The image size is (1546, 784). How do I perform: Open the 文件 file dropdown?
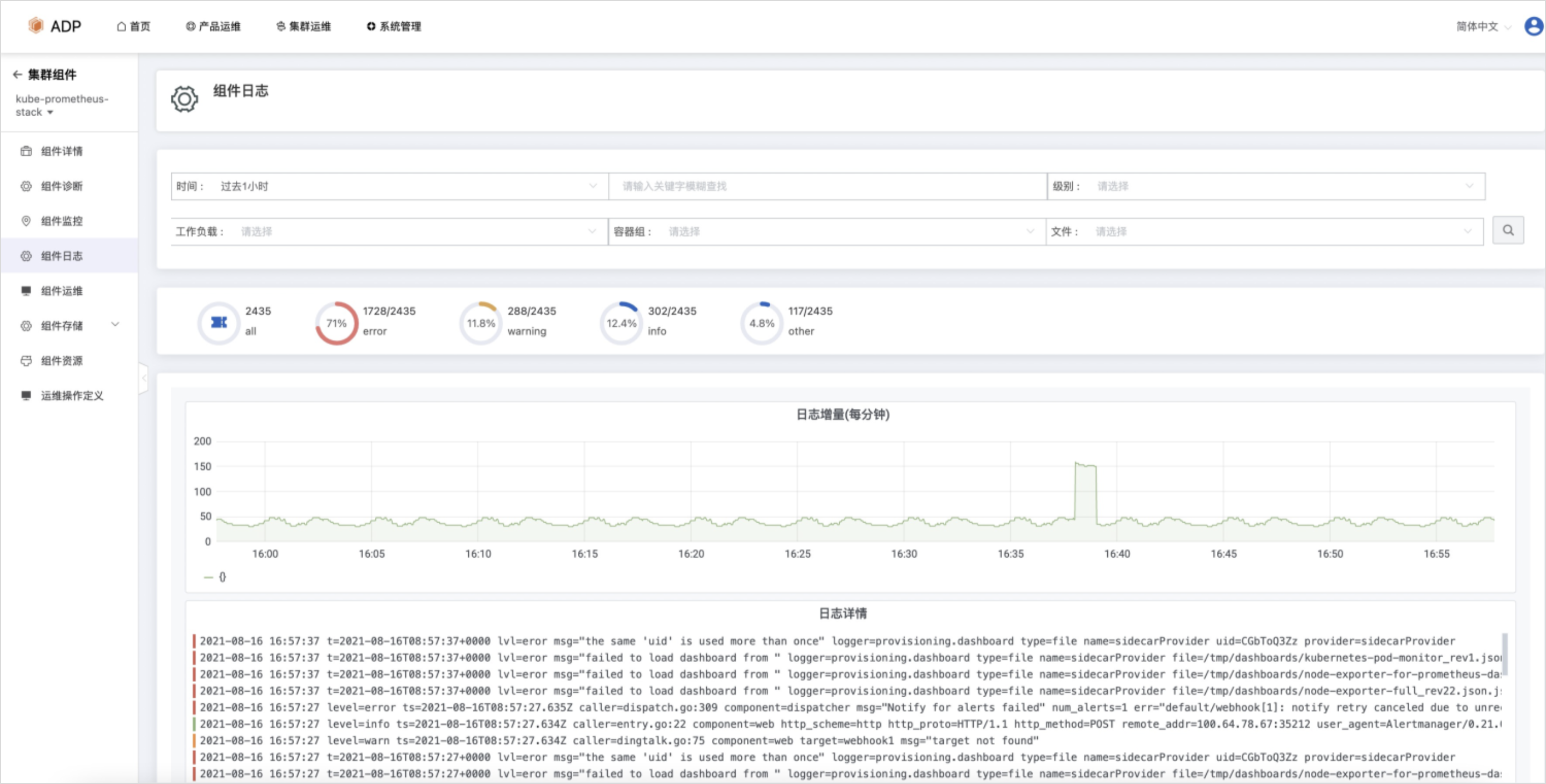1265,231
